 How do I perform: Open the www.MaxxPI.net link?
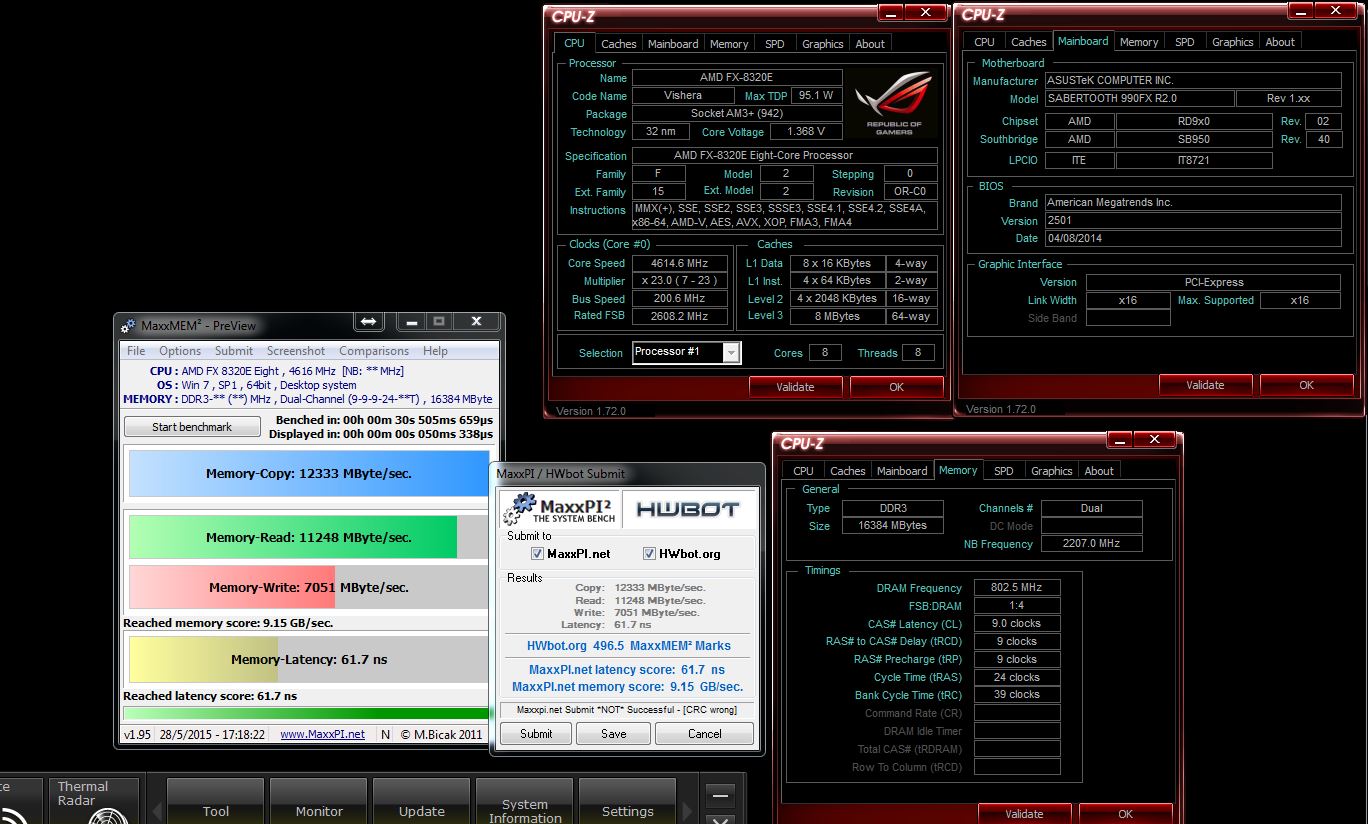pos(322,734)
